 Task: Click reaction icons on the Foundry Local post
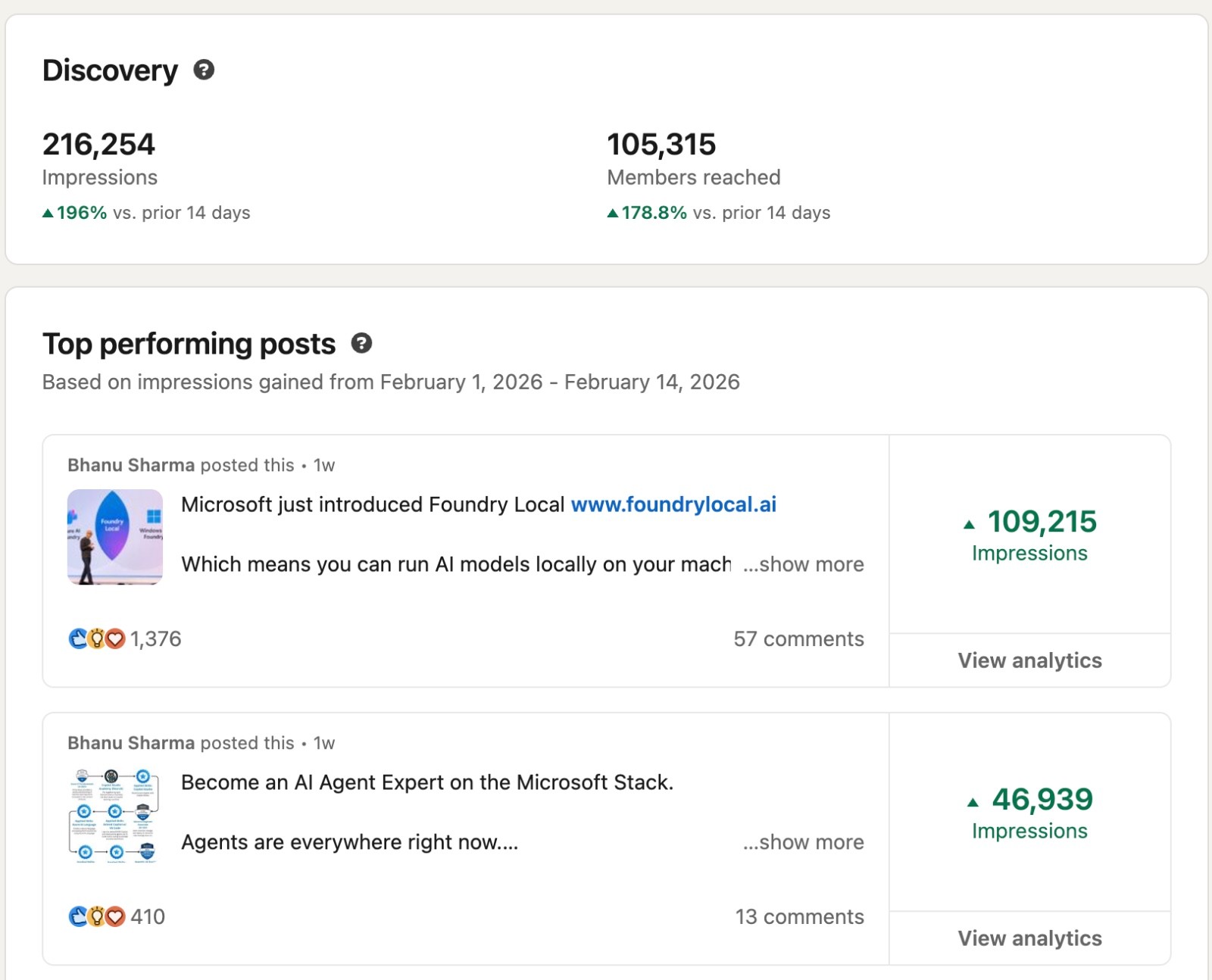[x=96, y=639]
